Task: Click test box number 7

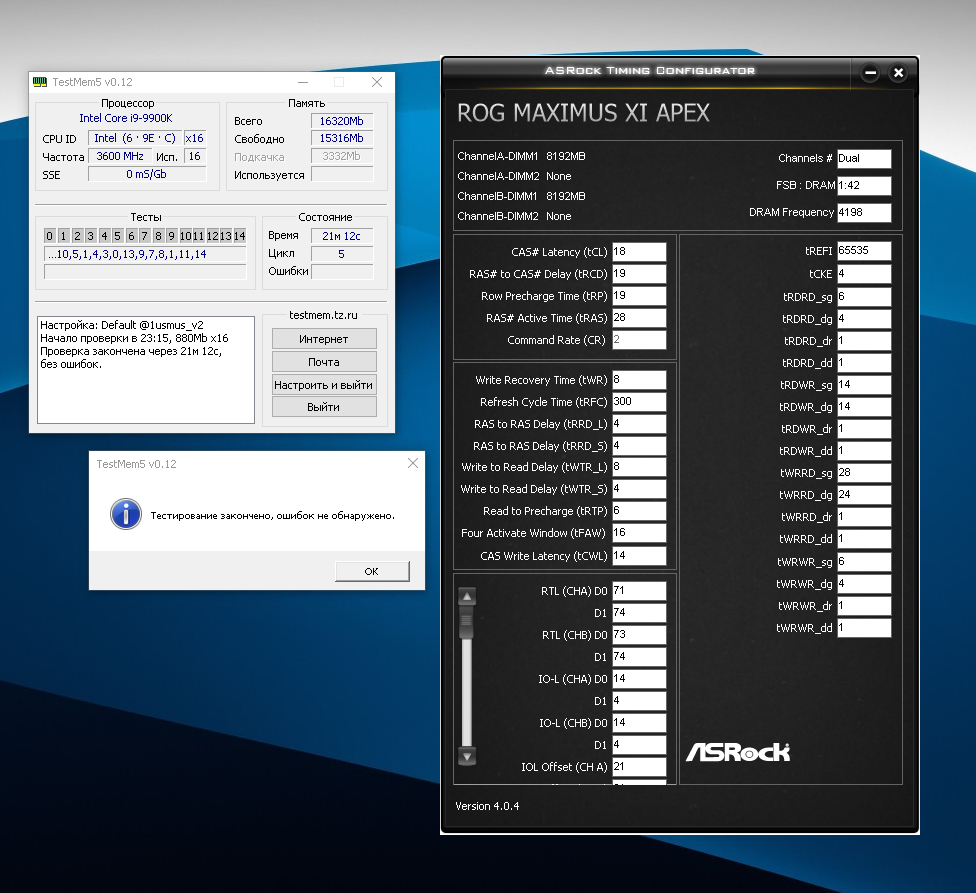Action: point(144,236)
